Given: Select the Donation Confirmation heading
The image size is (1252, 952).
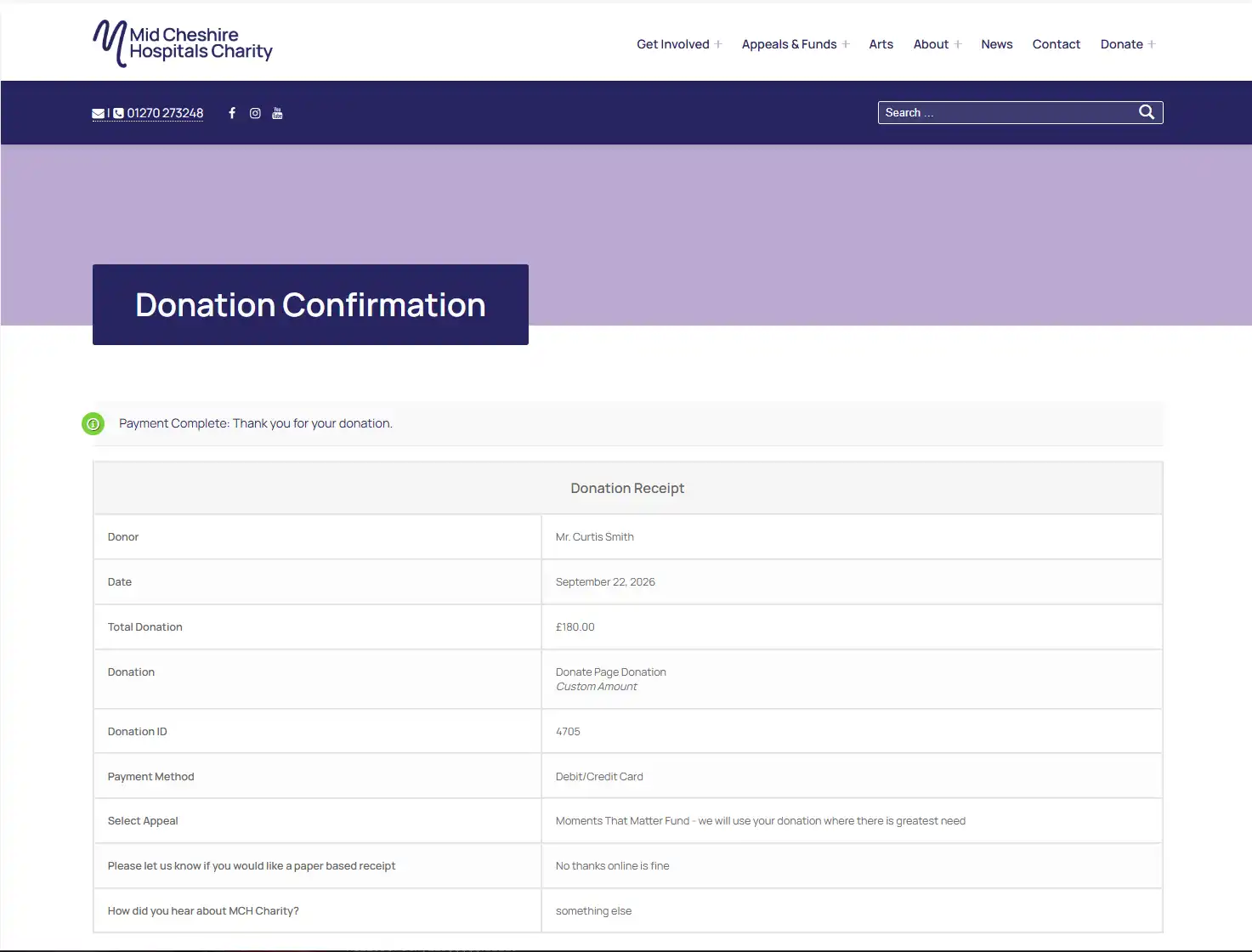Looking at the screenshot, I should (310, 304).
